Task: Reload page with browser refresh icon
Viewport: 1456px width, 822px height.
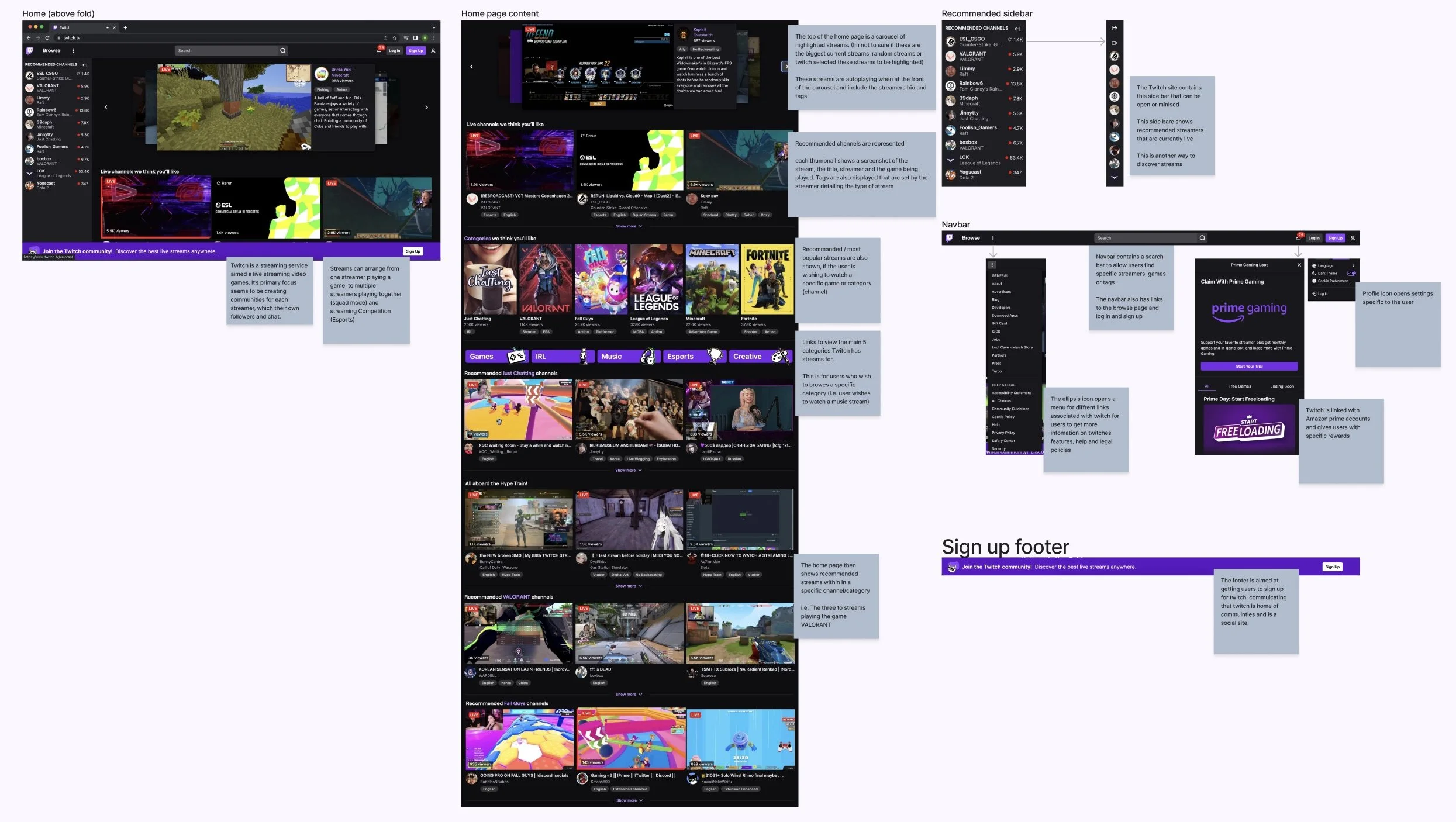Action: click(x=47, y=38)
